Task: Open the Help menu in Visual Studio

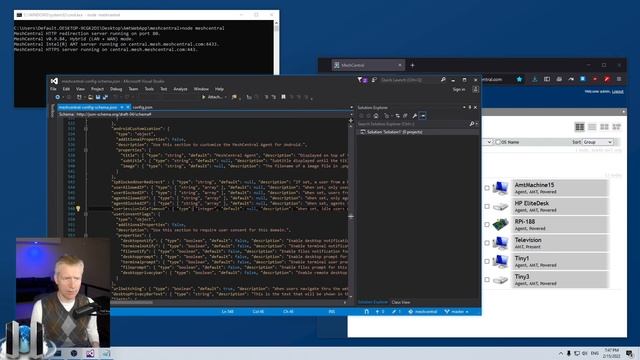Action: point(219,89)
